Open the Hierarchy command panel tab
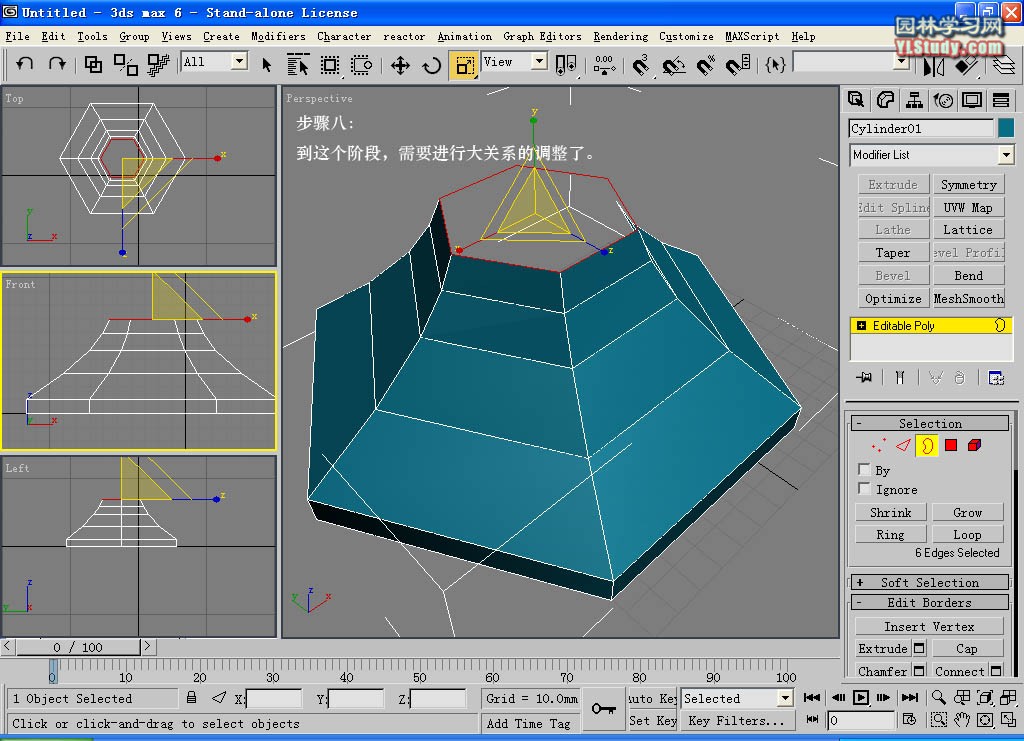This screenshot has height=741, width=1024. pos(914,100)
